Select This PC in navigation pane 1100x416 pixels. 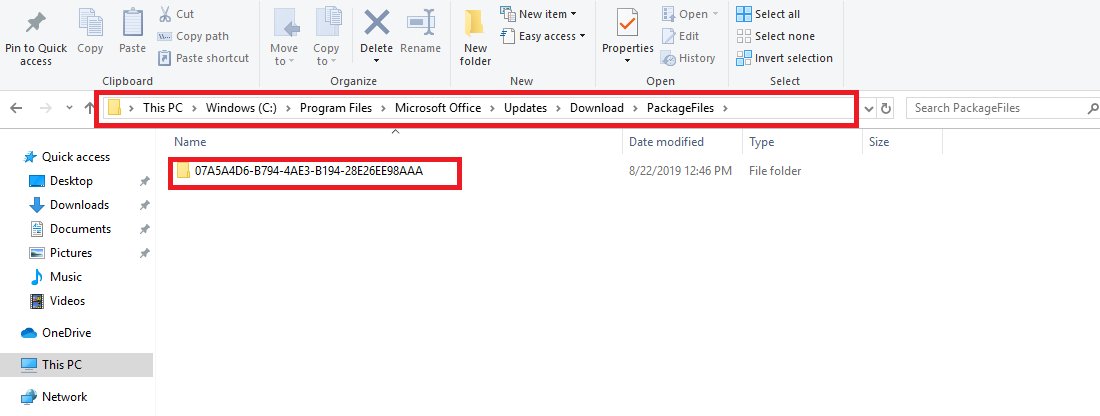click(x=76, y=365)
